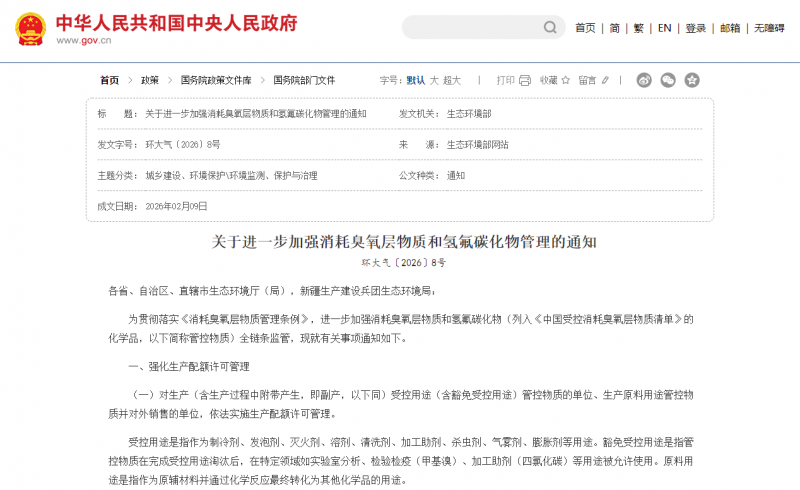Screen dimensions: 800x490
Task: Switch to Traditional Chinese (繁)
Action: 639,28
